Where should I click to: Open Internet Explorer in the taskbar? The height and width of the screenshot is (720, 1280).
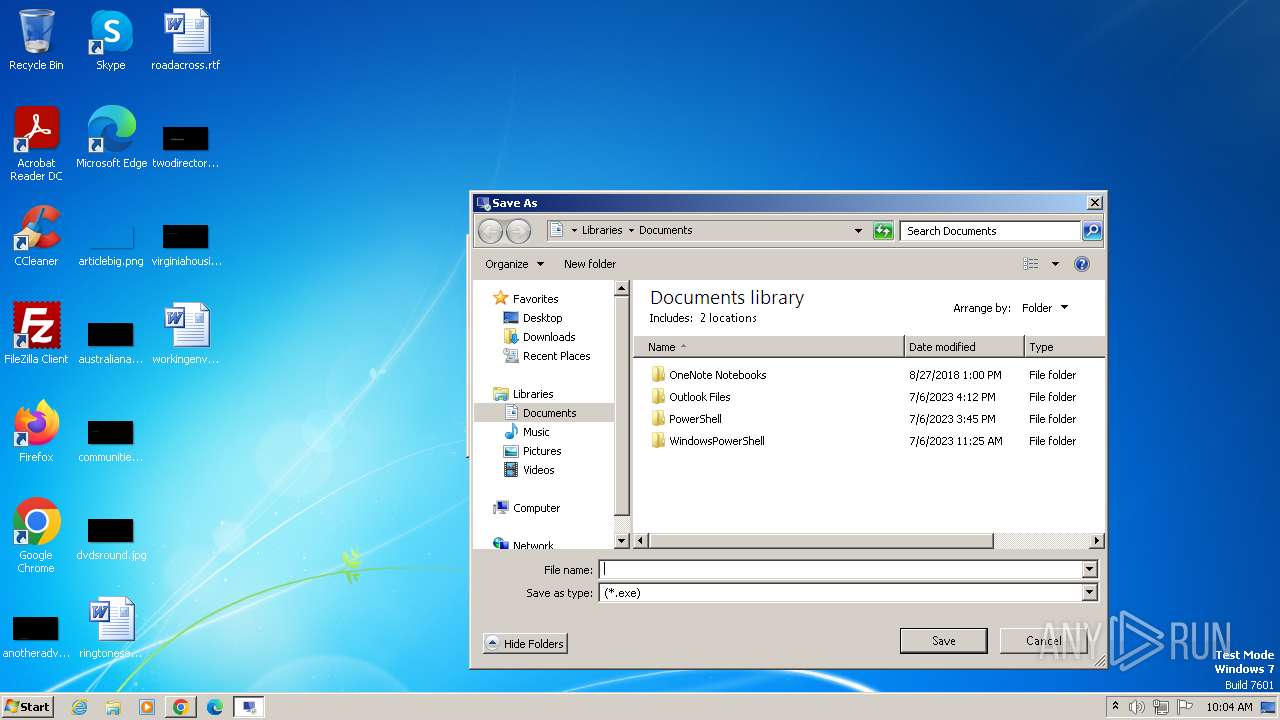(x=79, y=707)
